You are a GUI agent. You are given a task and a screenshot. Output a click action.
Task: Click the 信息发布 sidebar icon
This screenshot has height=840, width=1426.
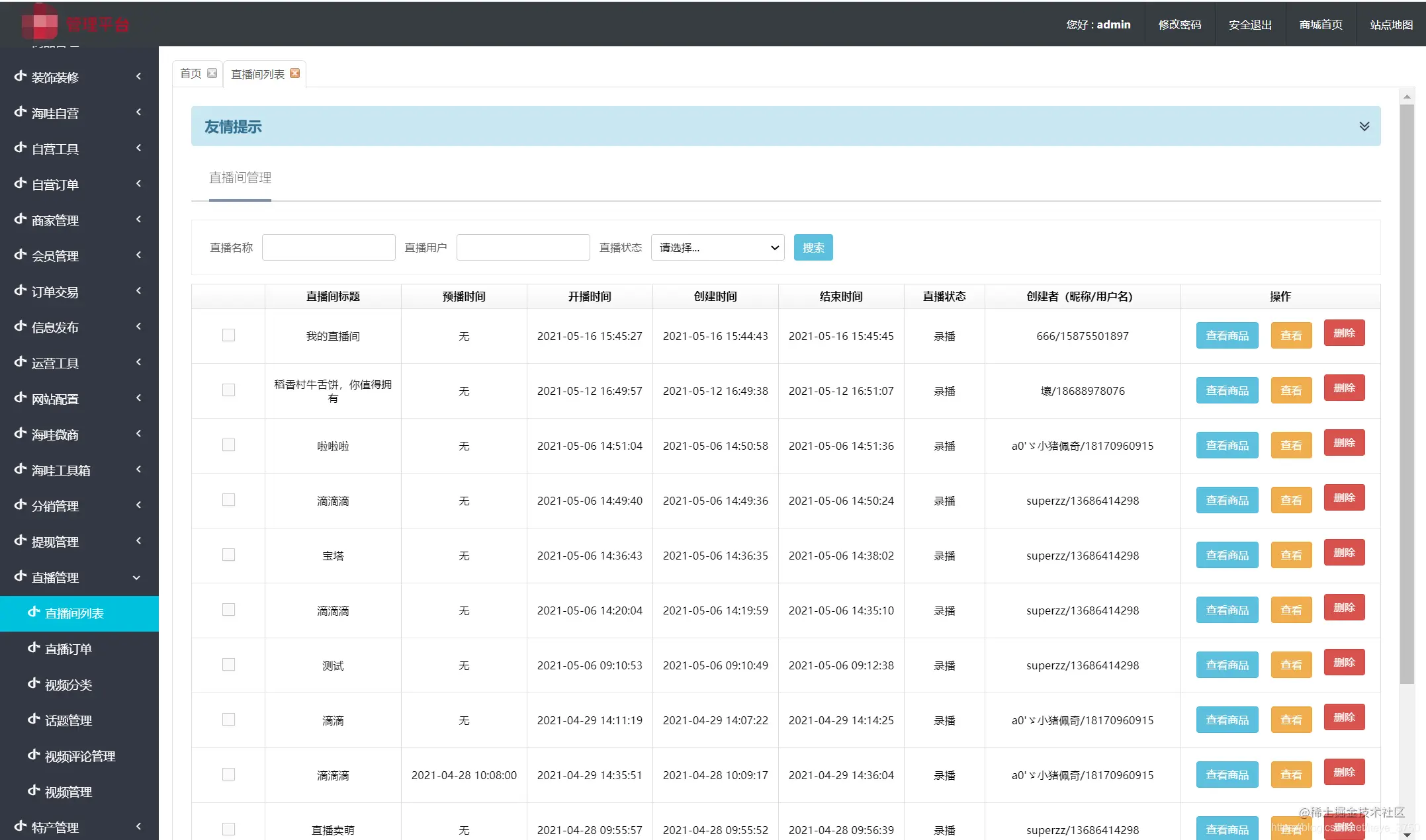tap(21, 326)
